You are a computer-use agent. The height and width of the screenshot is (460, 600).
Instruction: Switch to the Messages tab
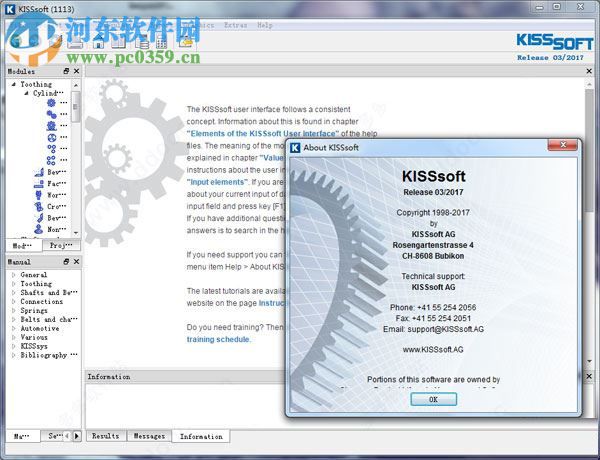coord(149,436)
